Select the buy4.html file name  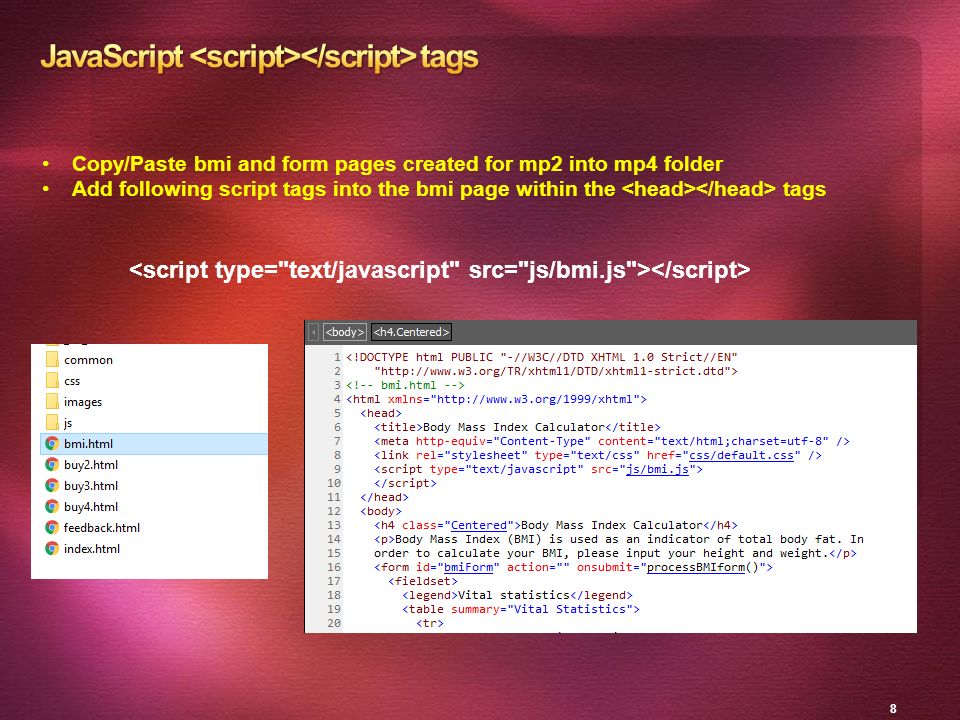click(x=91, y=506)
